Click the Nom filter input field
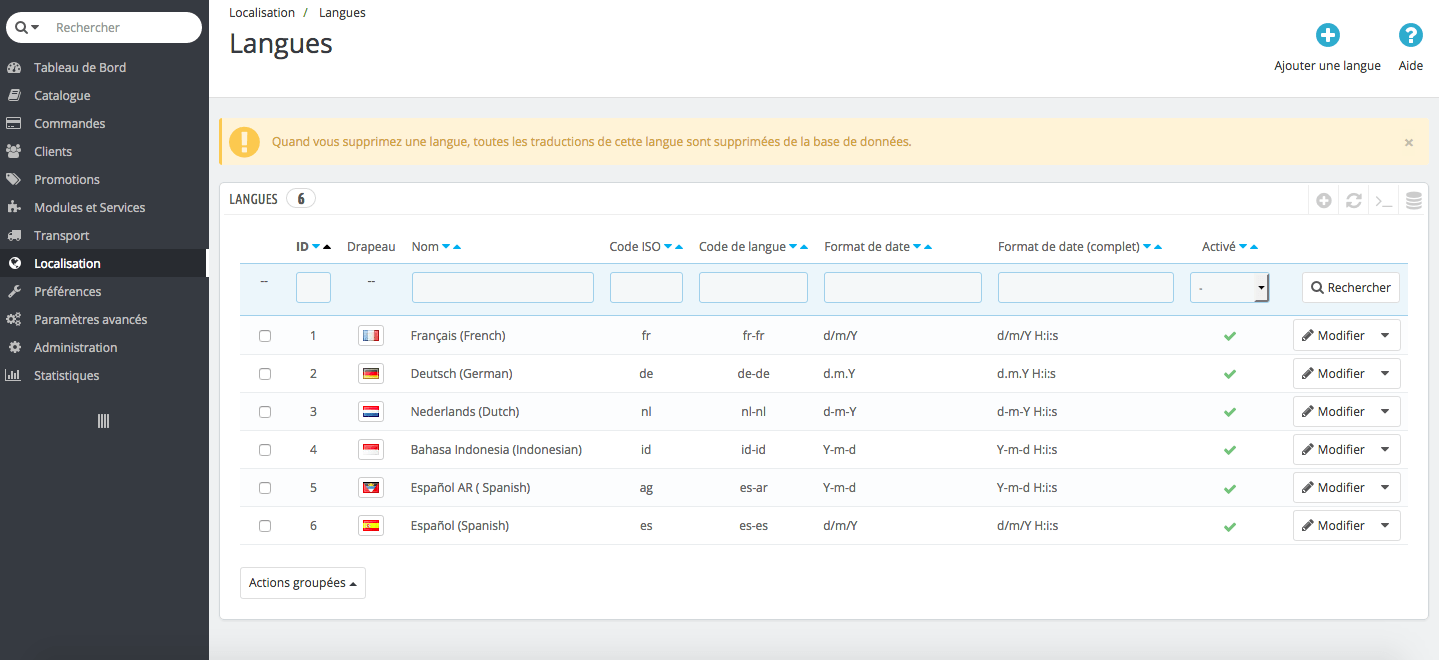 coord(502,288)
